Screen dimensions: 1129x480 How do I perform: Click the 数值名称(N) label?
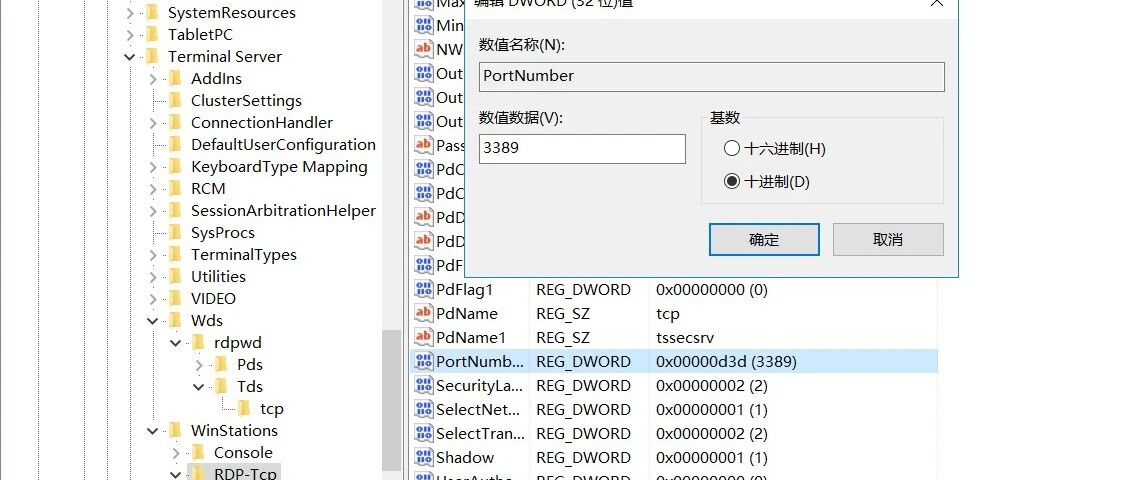pyautogui.click(x=522, y=45)
